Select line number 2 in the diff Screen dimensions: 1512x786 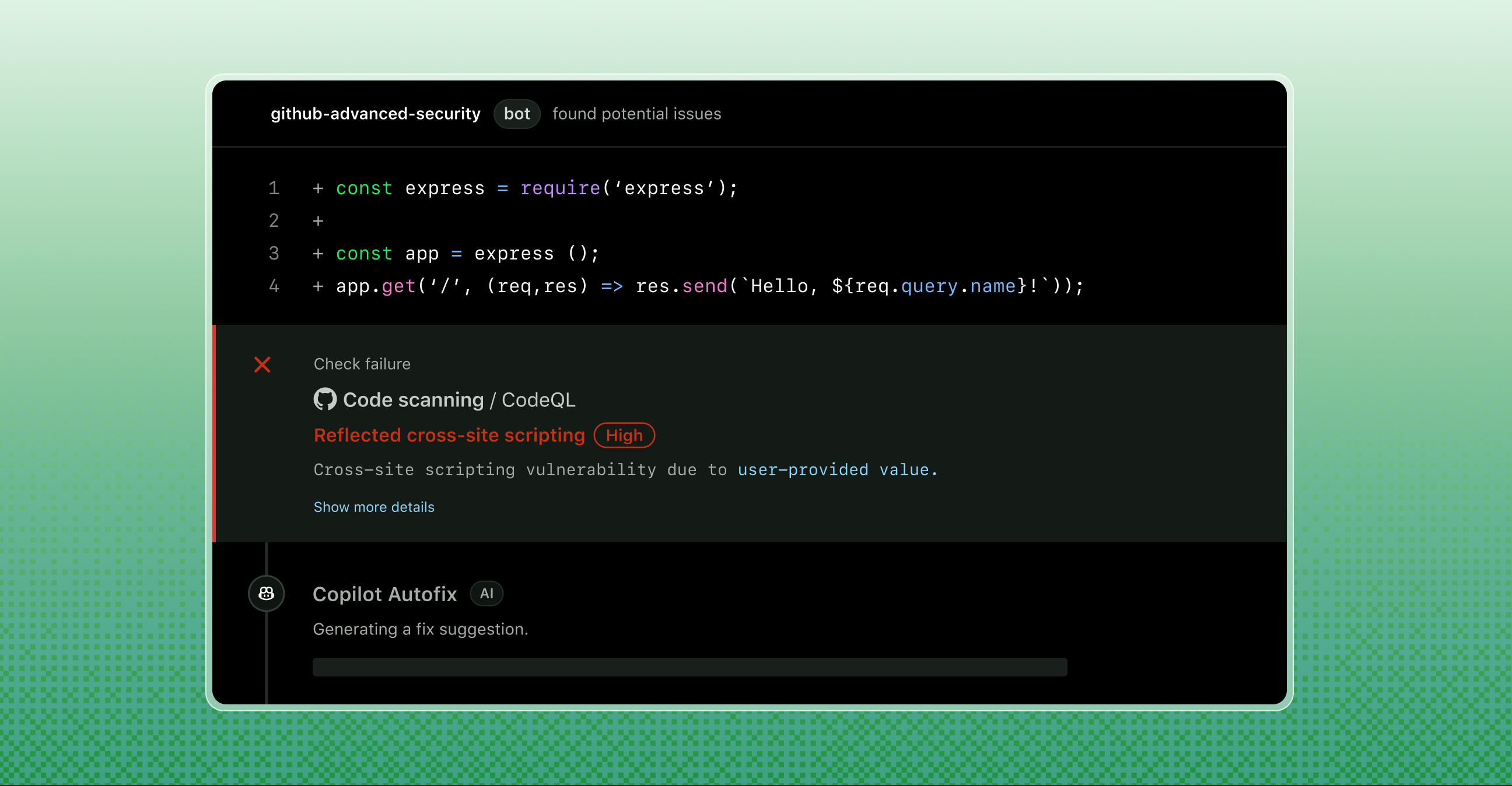tap(274, 220)
